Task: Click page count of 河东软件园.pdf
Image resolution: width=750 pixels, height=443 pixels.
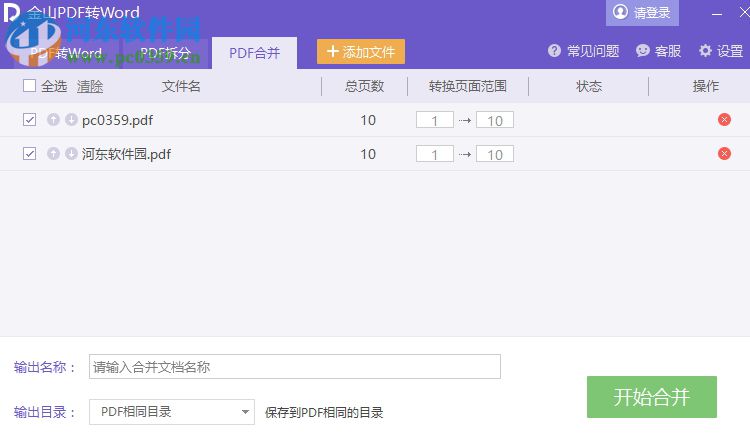Action: 368,154
